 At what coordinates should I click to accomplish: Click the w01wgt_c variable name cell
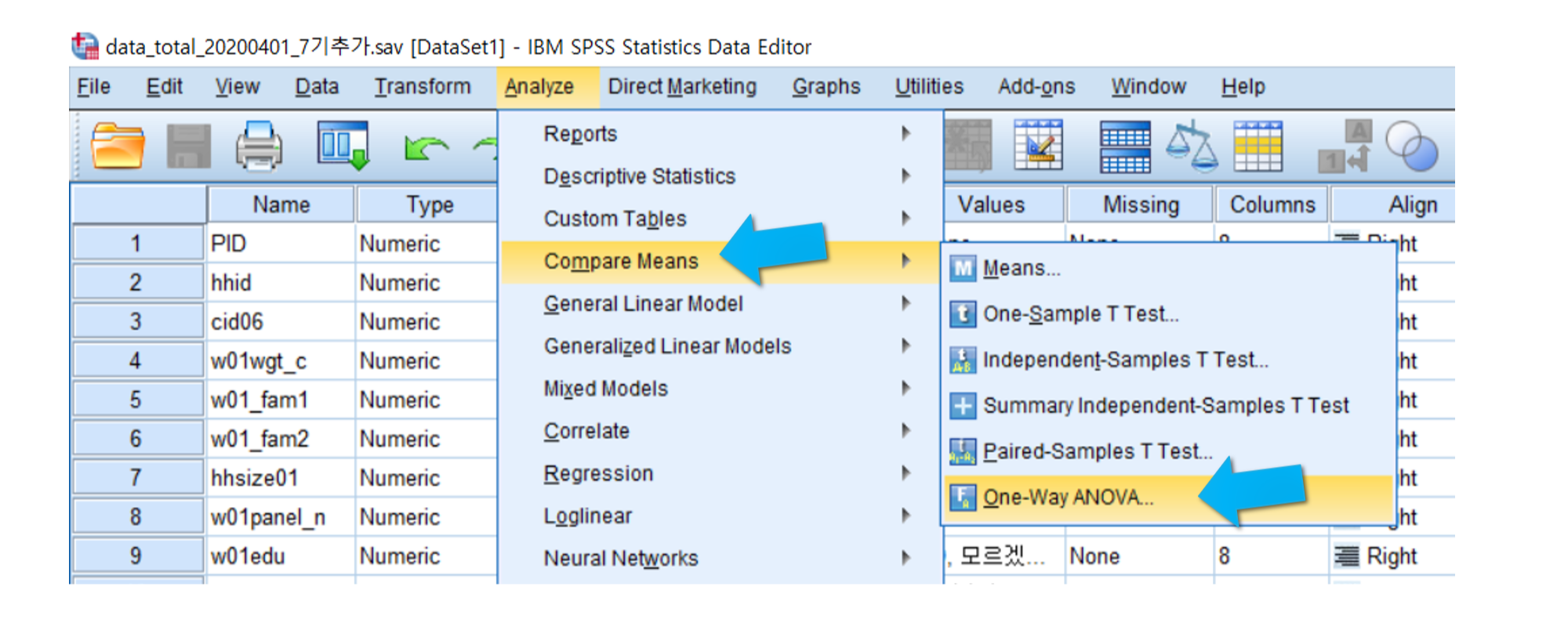point(281,360)
